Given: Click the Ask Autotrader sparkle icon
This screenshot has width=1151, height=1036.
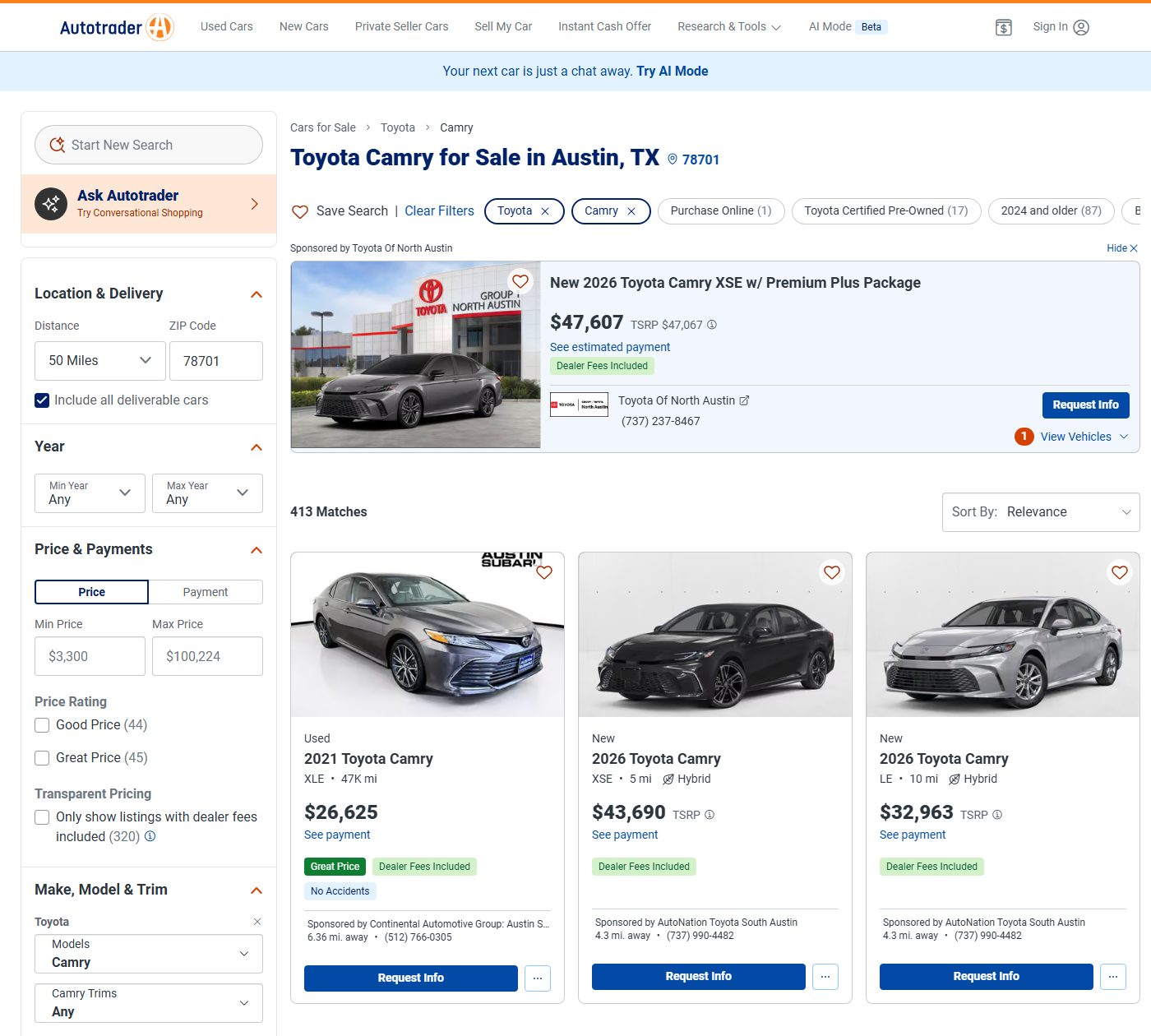Looking at the screenshot, I should click(x=51, y=204).
